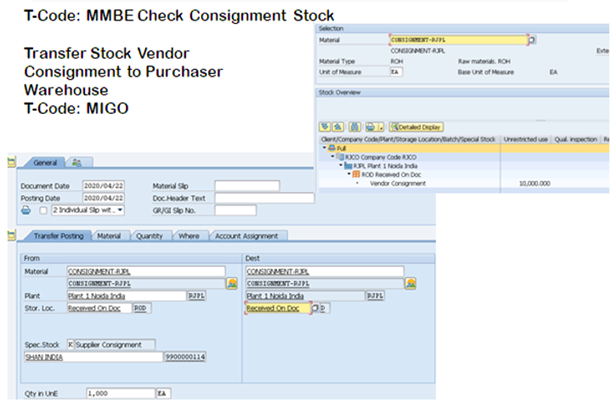The height and width of the screenshot is (403, 616).
Task: Click the Supplier Consignment text field
Action: [115, 344]
